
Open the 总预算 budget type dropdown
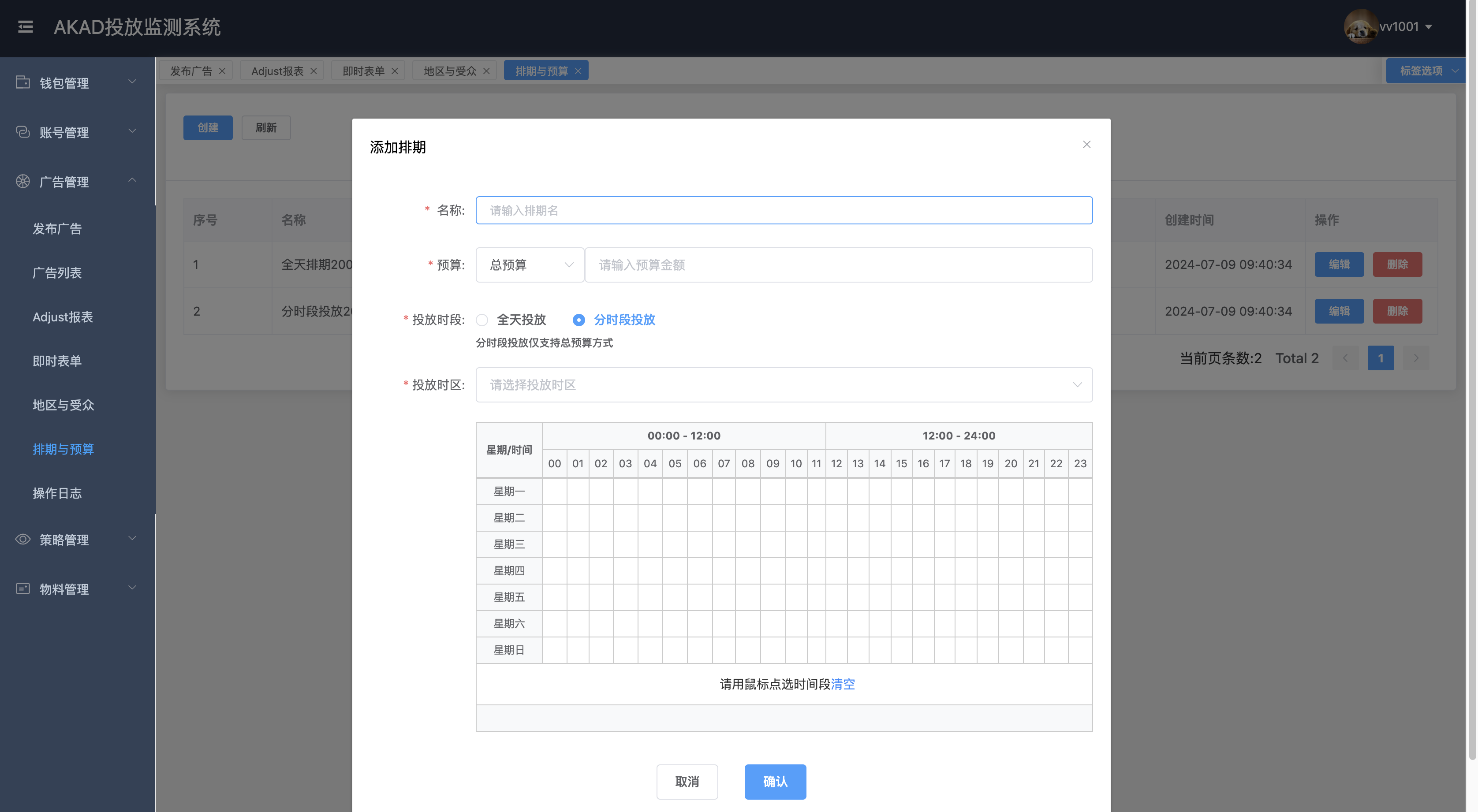click(x=529, y=265)
